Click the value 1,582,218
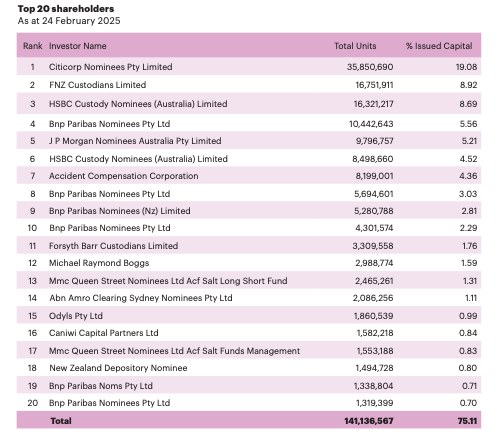The image size is (498, 441). coord(375,333)
